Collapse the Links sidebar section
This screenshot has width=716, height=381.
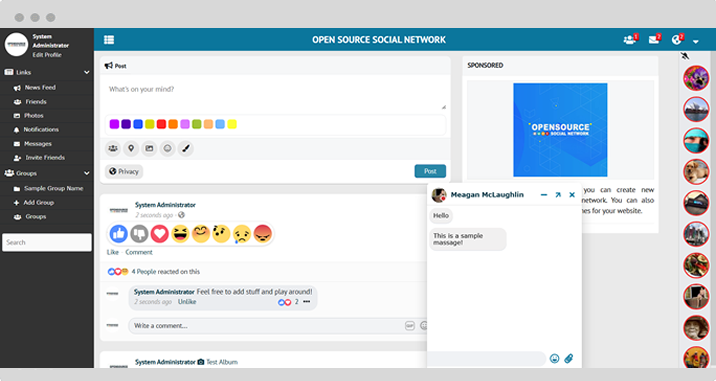click(87, 72)
